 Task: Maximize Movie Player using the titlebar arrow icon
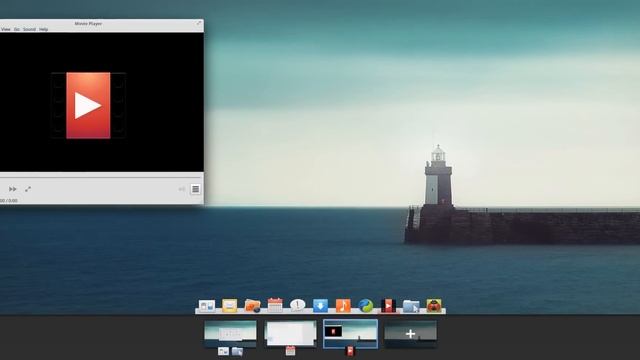pos(199,23)
